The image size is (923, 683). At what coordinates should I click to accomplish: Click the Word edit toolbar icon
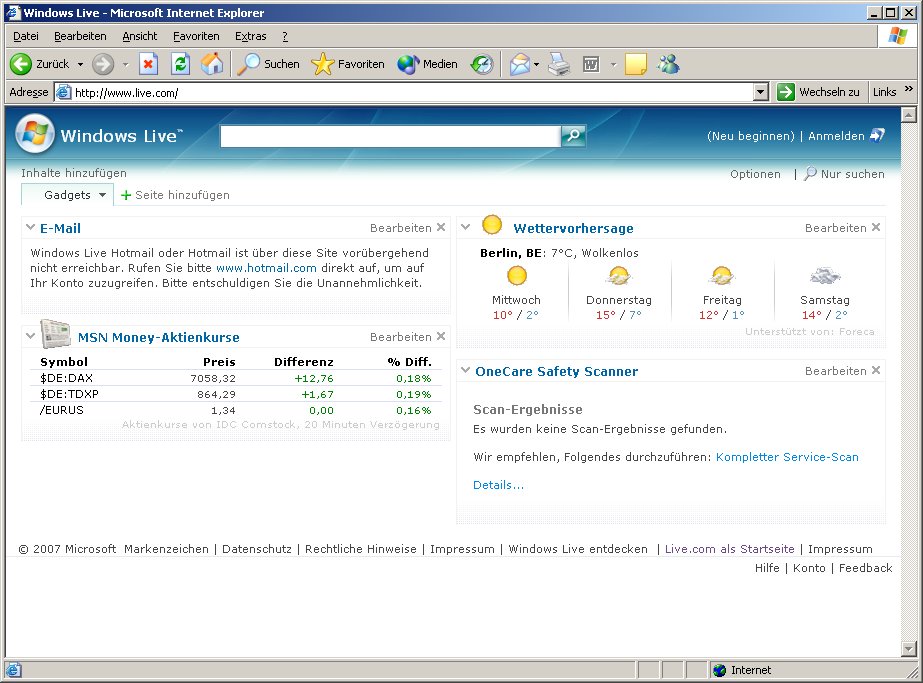tap(591, 64)
